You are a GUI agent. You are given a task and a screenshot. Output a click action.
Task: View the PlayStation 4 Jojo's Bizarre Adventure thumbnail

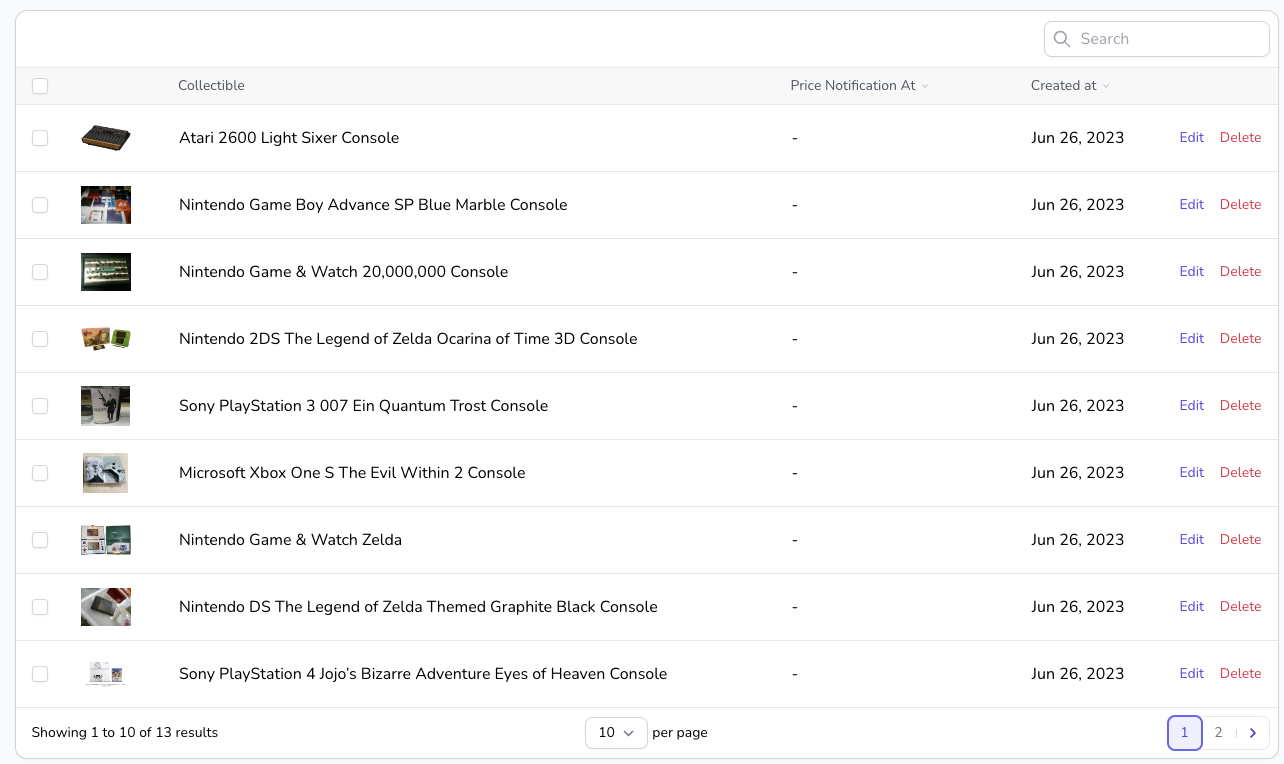tap(106, 674)
